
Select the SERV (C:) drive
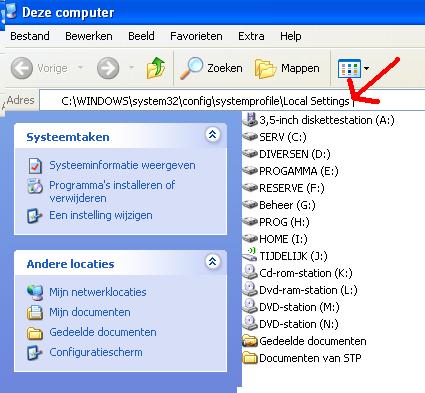[x=275, y=137]
